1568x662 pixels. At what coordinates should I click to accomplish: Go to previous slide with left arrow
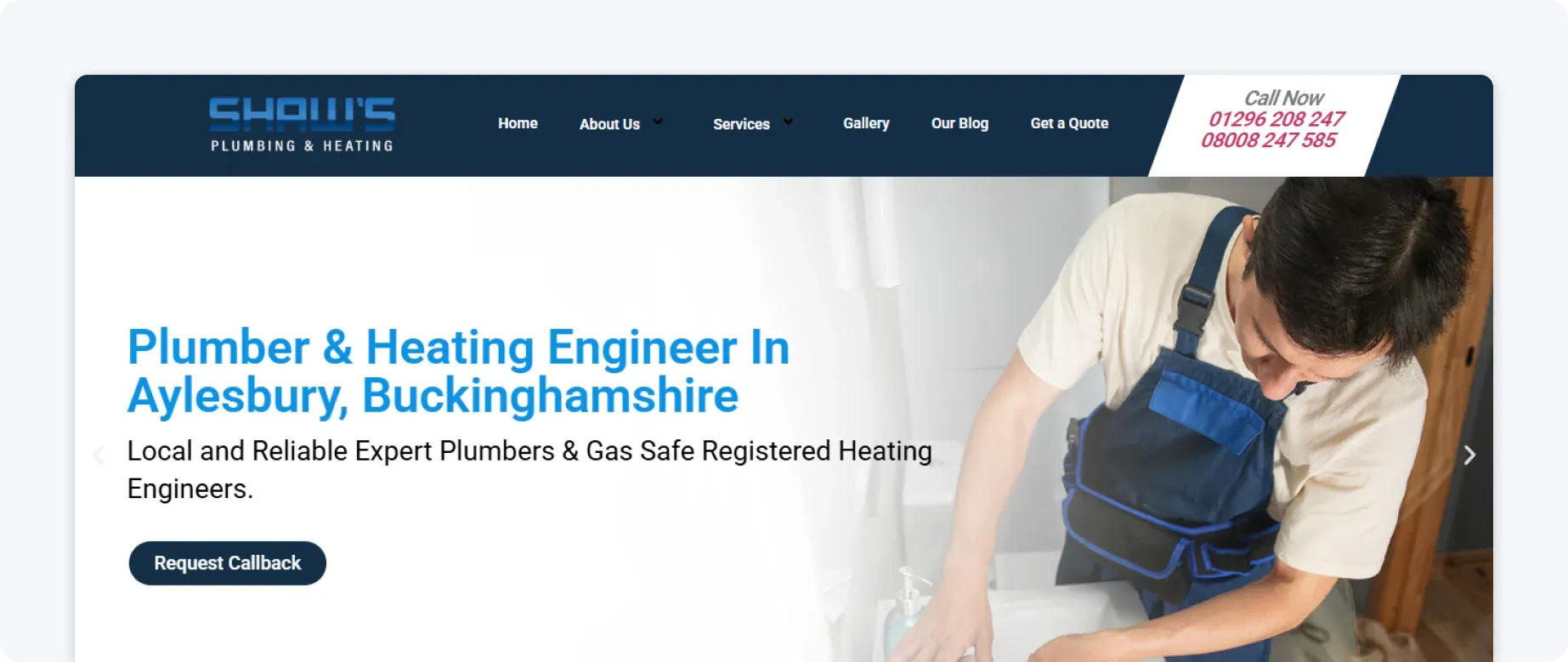coord(99,455)
